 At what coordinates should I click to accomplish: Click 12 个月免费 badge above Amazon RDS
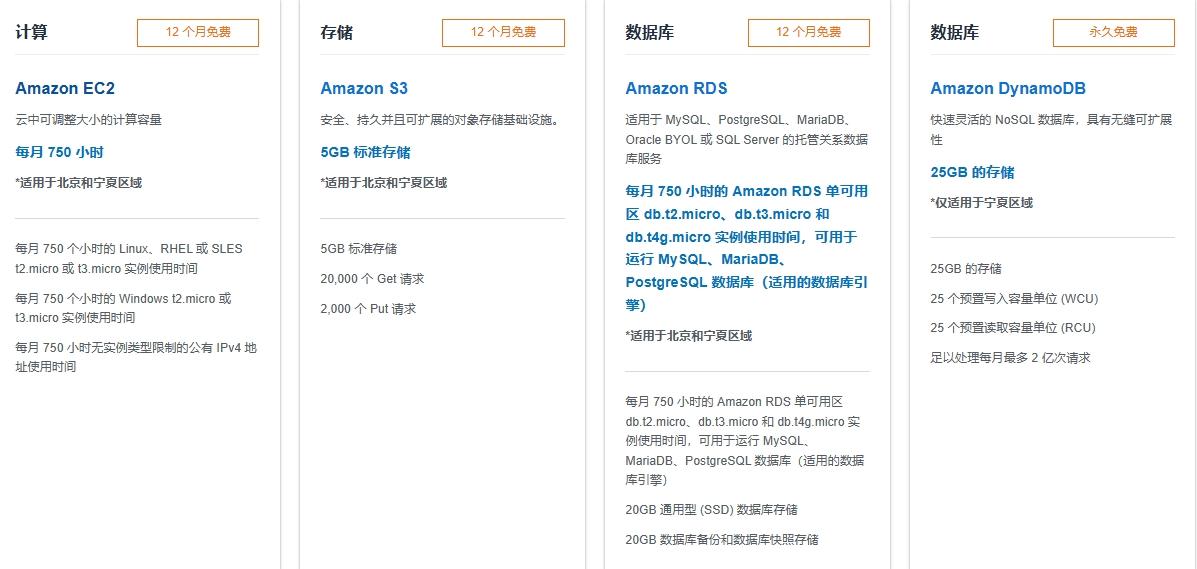(808, 32)
